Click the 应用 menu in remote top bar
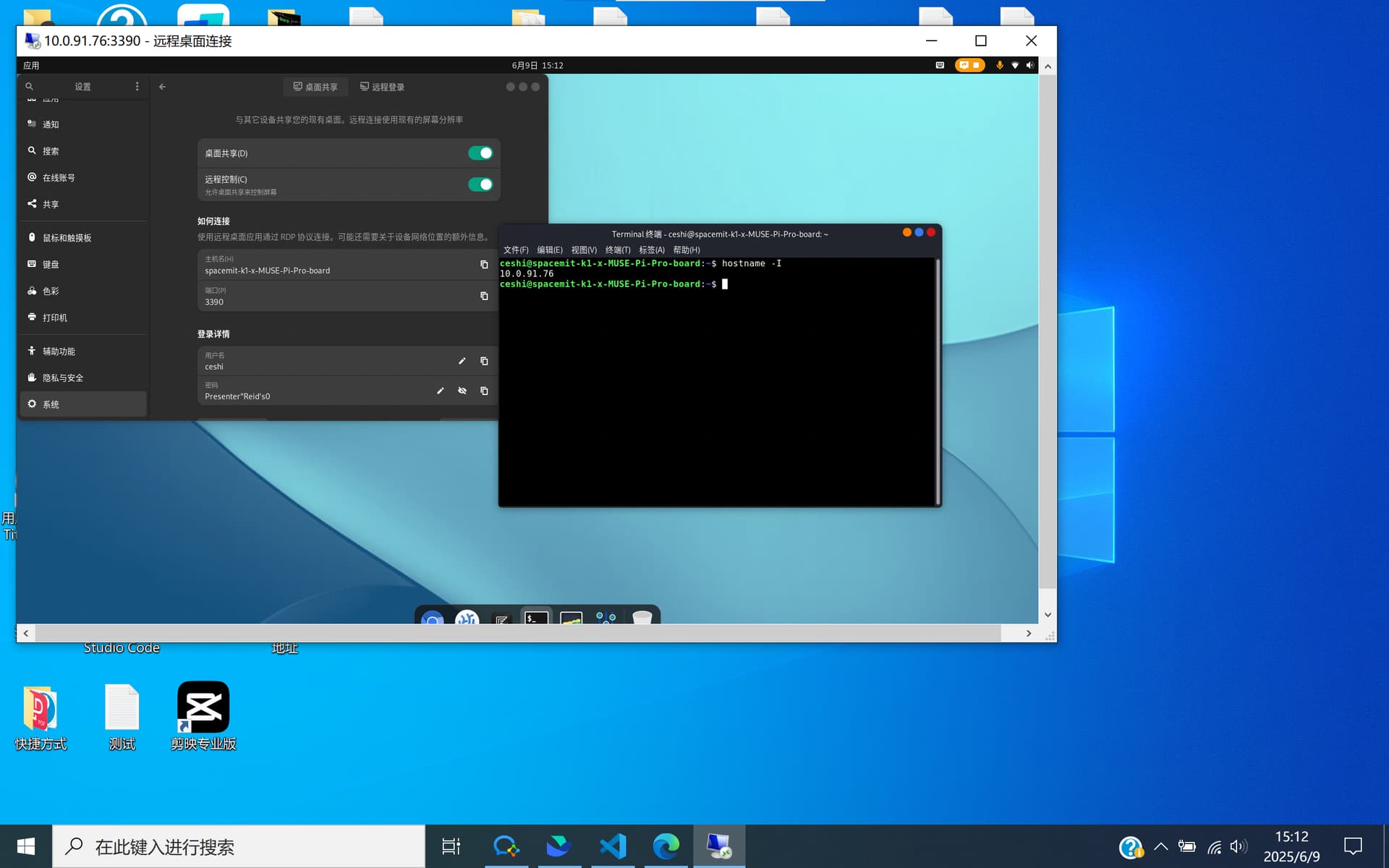Image resolution: width=1389 pixels, height=868 pixels. pyautogui.click(x=31, y=66)
